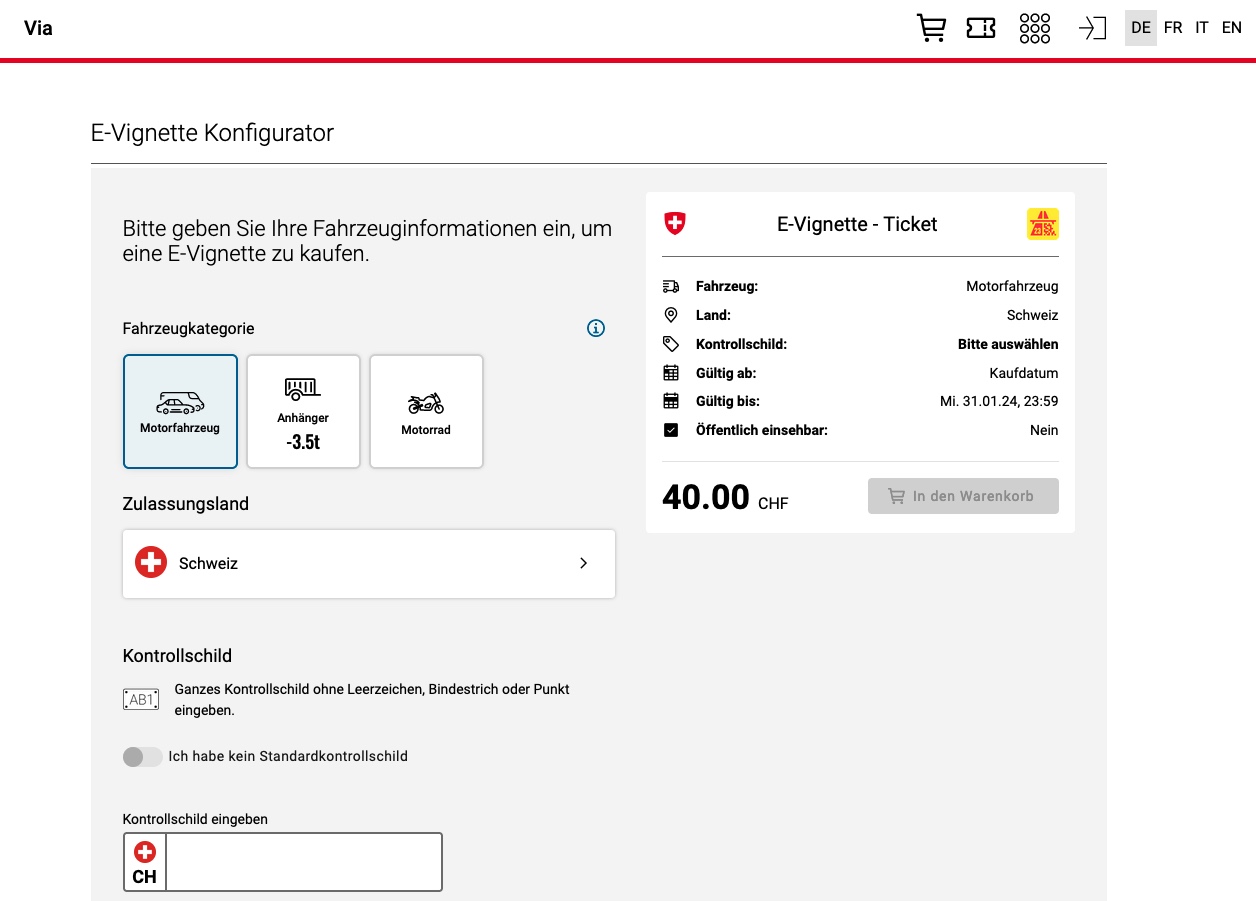Click the yellow E-Vignette sticker icon
1256x901 pixels.
pos(1043,224)
